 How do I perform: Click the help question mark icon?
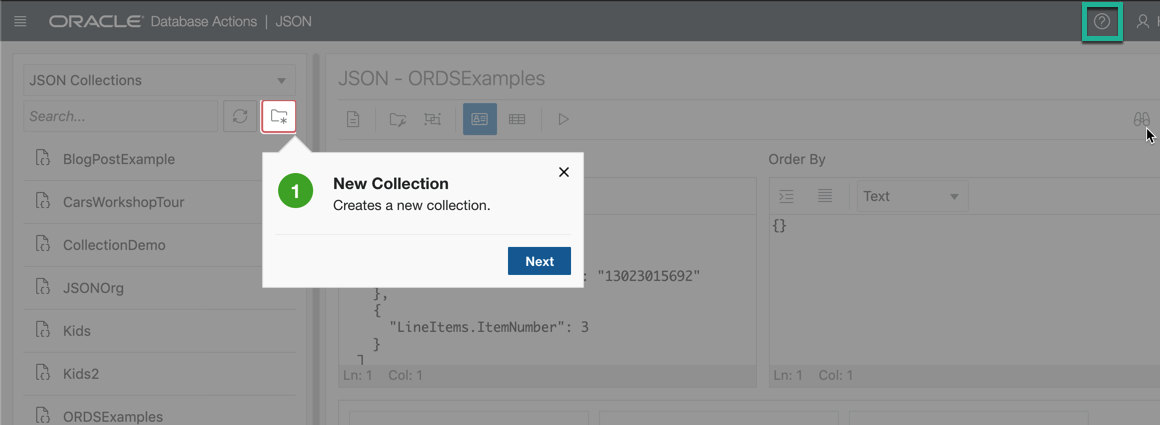coord(1102,21)
